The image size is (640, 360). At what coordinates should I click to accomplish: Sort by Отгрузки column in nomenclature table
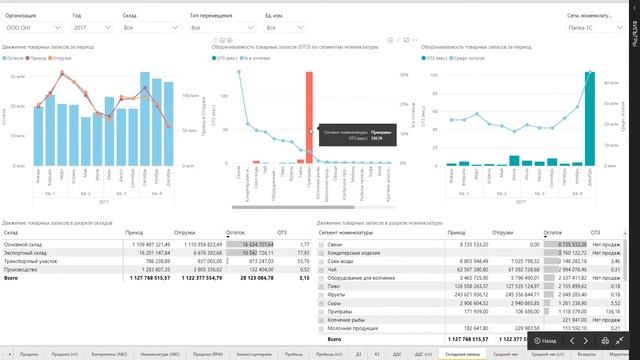pos(502,233)
